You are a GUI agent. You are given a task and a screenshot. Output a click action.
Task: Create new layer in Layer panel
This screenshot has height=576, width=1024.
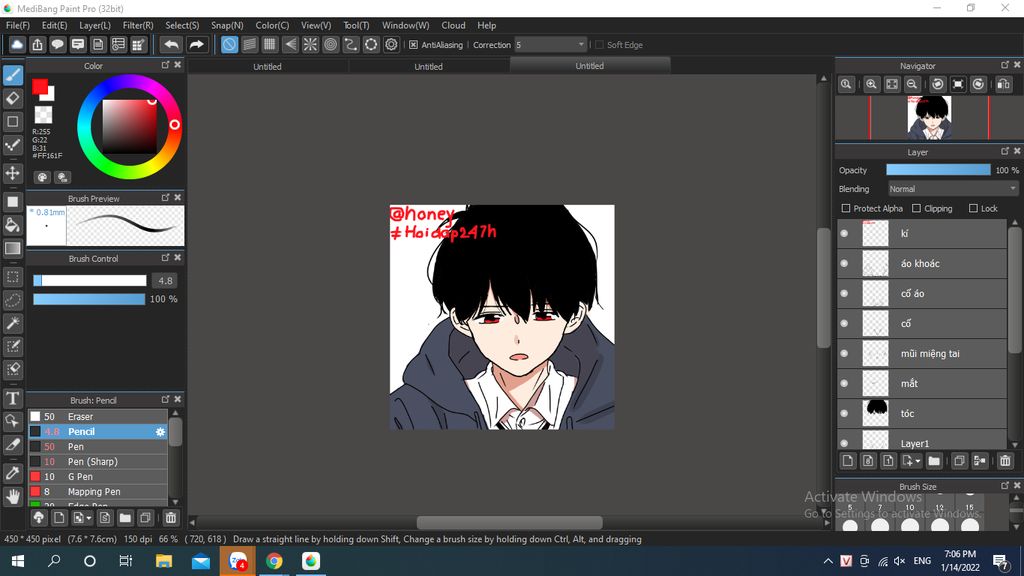point(848,461)
